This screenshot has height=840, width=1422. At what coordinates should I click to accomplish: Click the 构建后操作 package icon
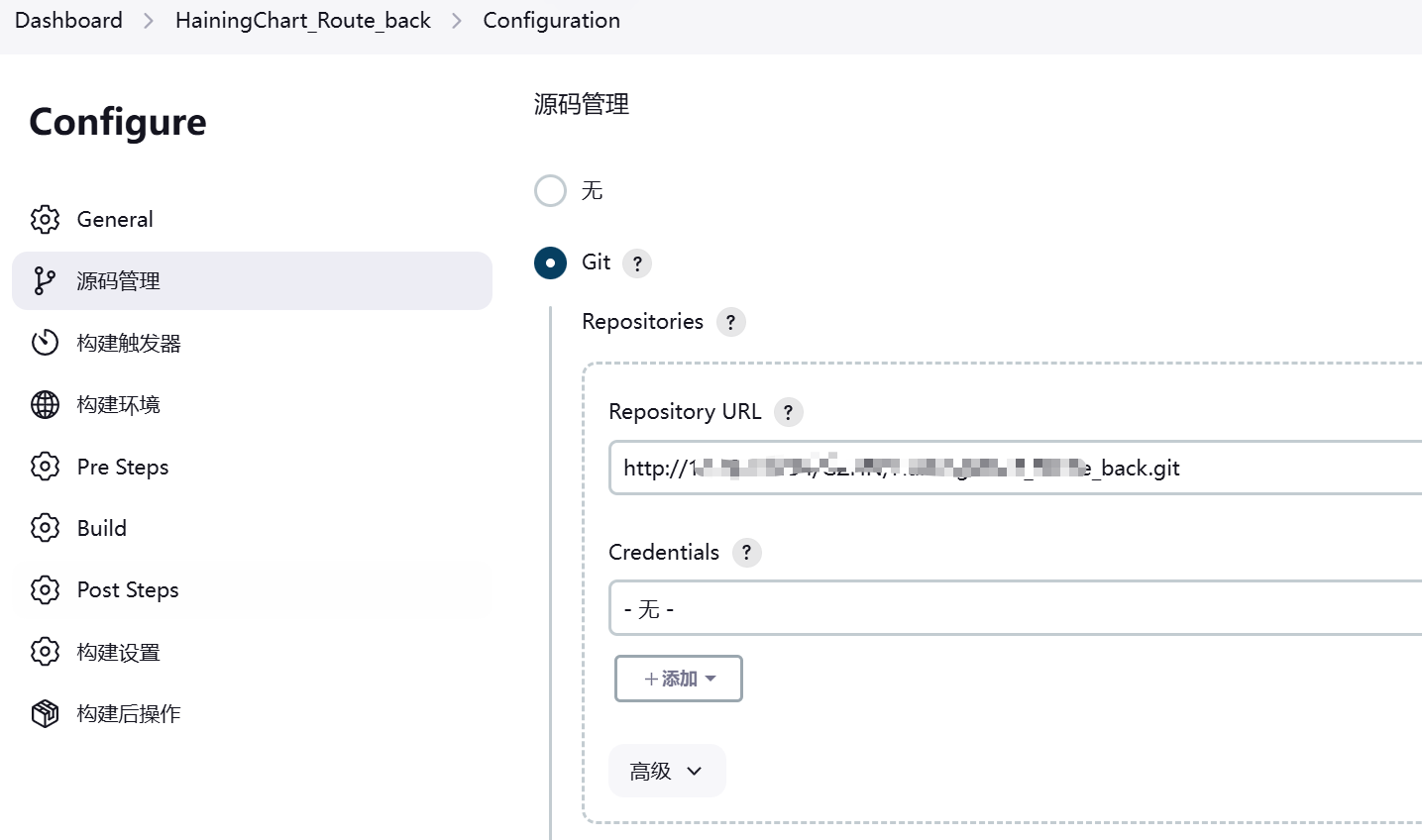click(45, 713)
